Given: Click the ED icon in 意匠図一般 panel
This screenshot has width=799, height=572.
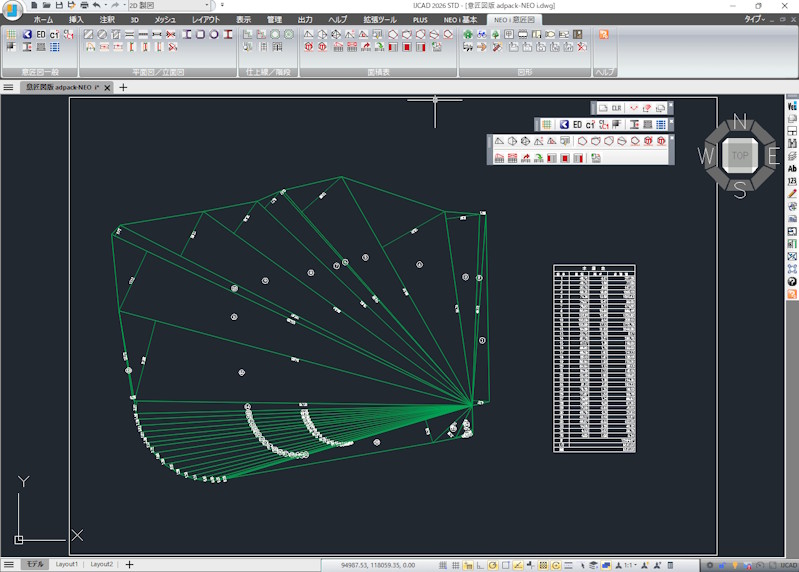Looking at the screenshot, I should [41, 34].
